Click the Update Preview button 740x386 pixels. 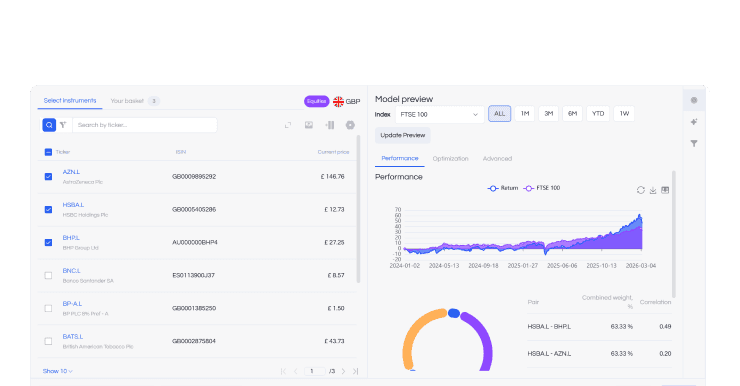(x=403, y=135)
